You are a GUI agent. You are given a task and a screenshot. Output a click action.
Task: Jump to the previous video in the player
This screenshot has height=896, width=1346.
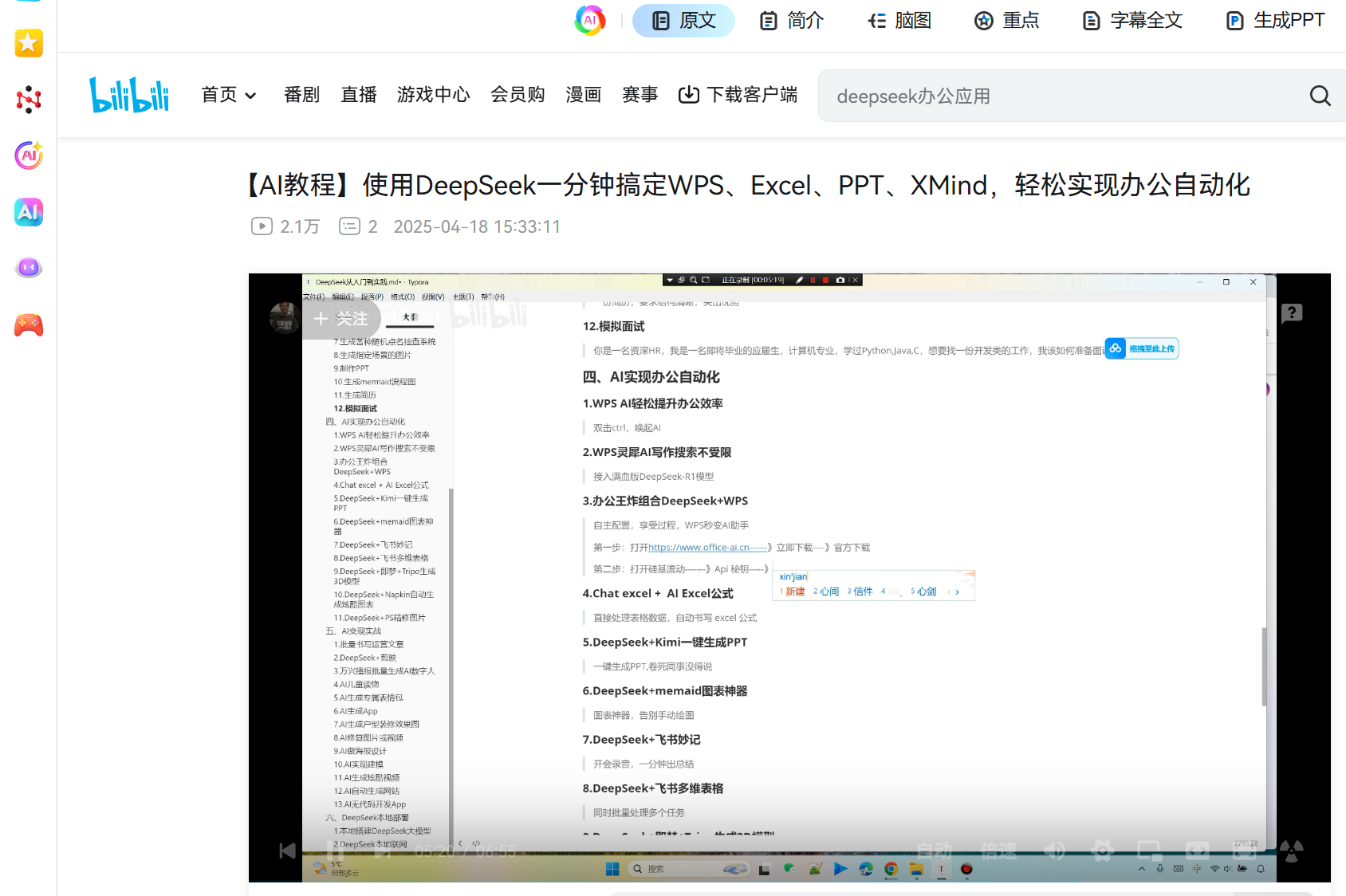click(288, 851)
